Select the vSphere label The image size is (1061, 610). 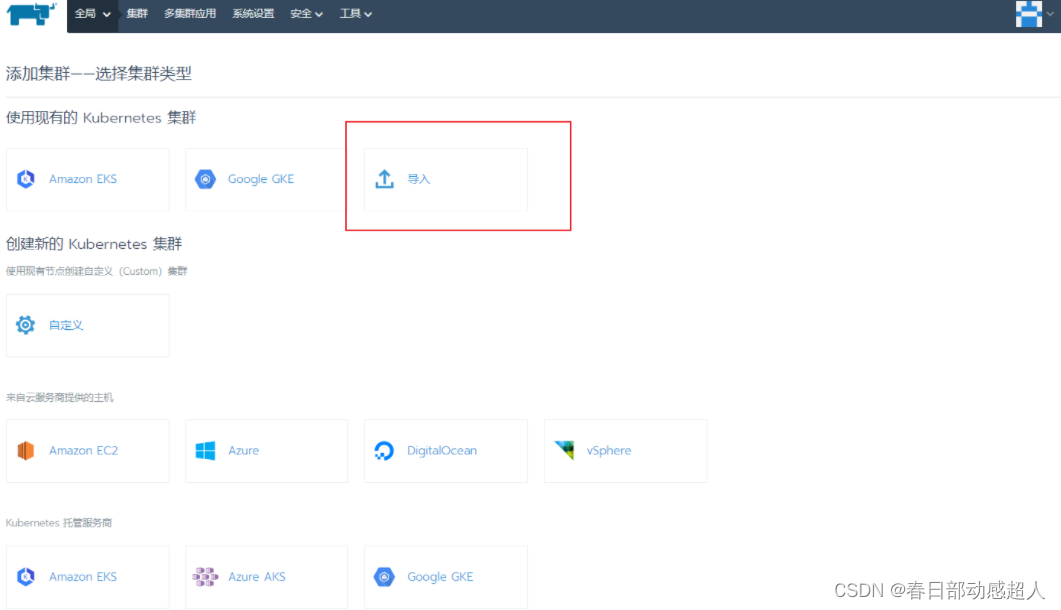pos(609,451)
